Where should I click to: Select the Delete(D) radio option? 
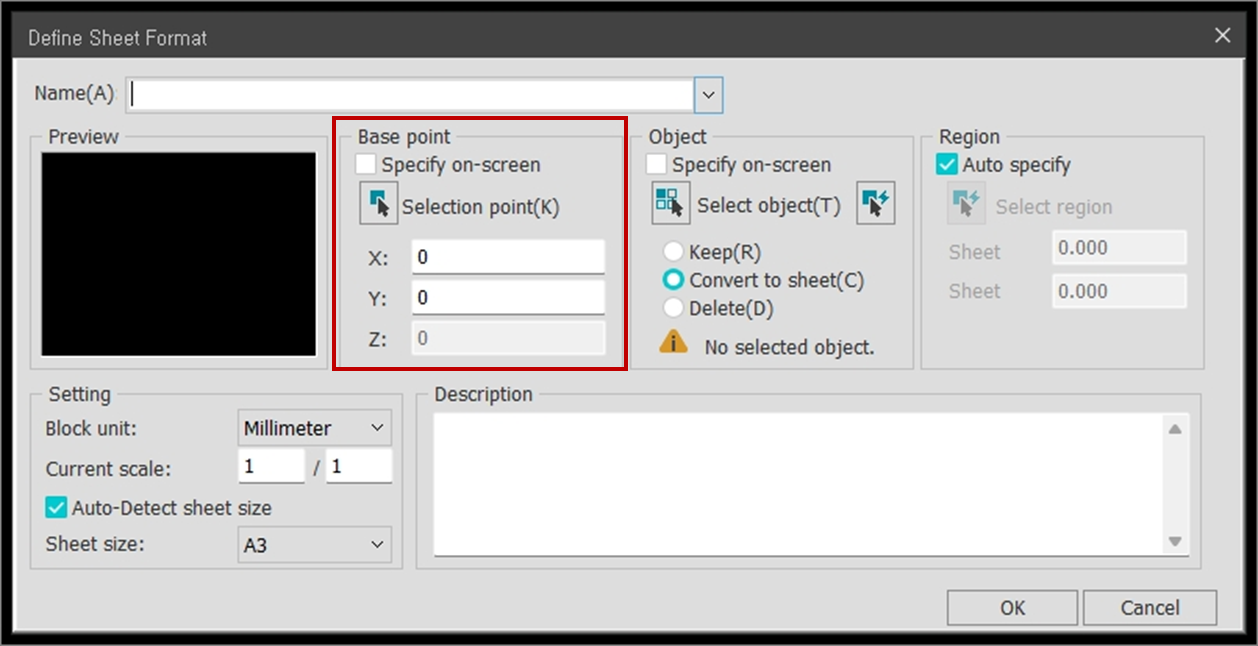coord(674,309)
